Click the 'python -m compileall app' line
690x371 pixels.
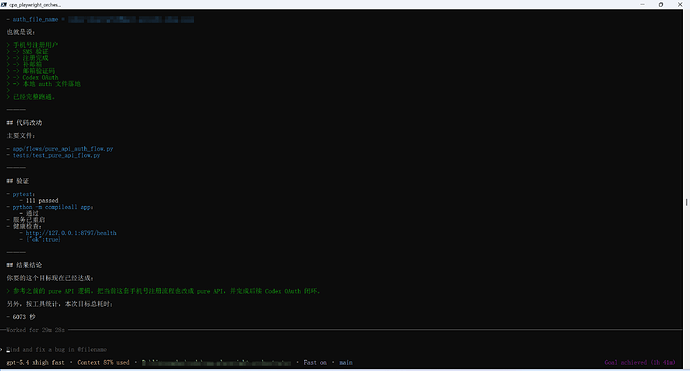(53, 207)
